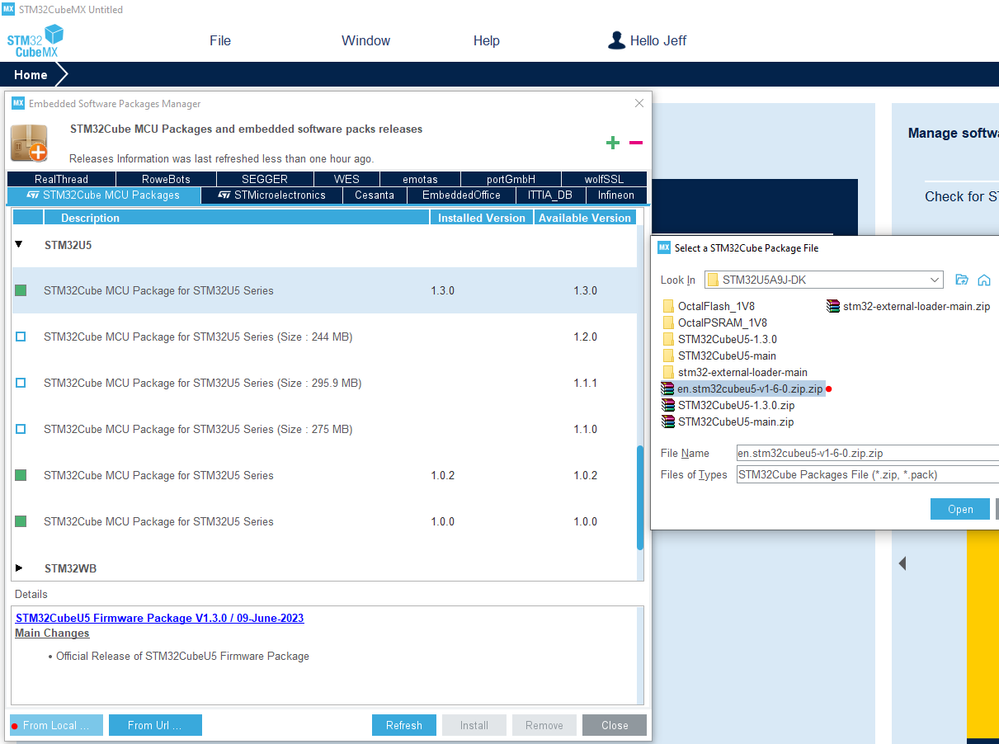Click the Description column header
Viewport: 999px width, 744px height.
pos(236,218)
